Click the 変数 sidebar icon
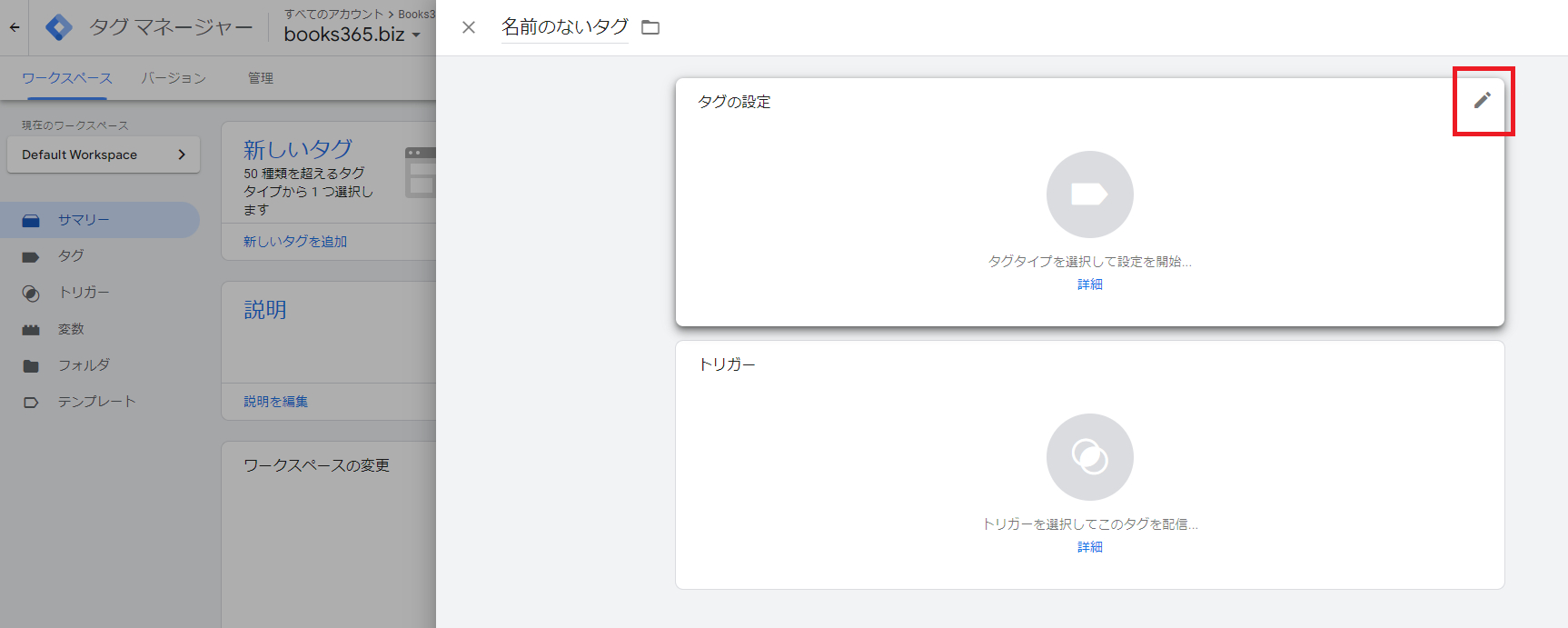Screen dimensions: 1568x628 tap(31, 330)
